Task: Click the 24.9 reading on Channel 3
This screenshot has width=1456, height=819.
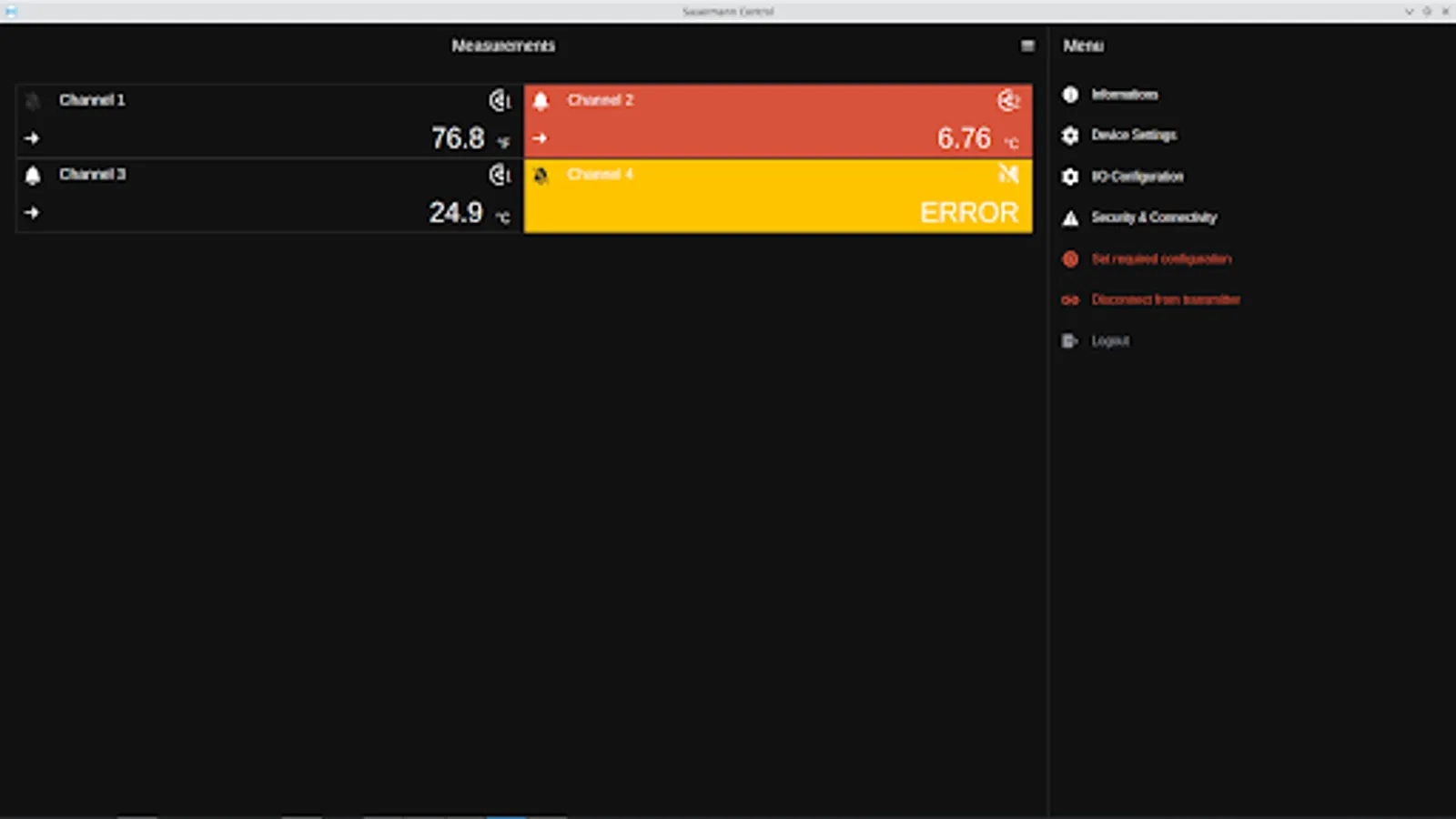Action: [x=456, y=212]
